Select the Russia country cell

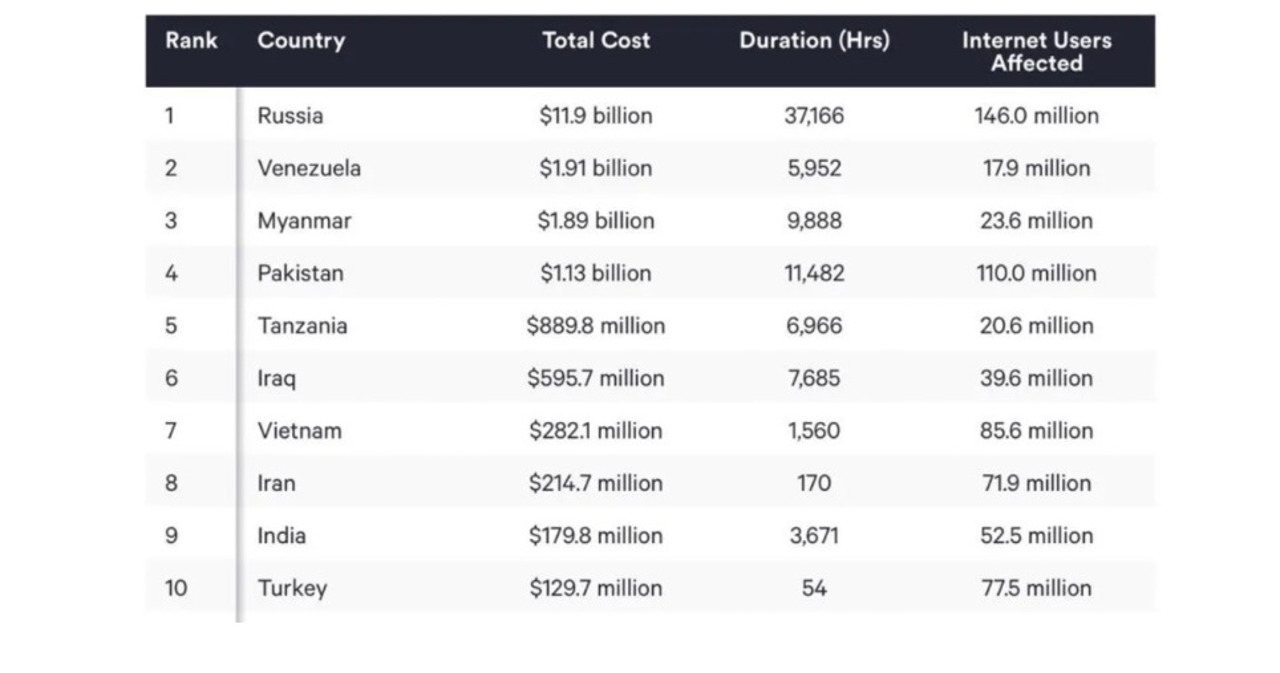click(290, 116)
